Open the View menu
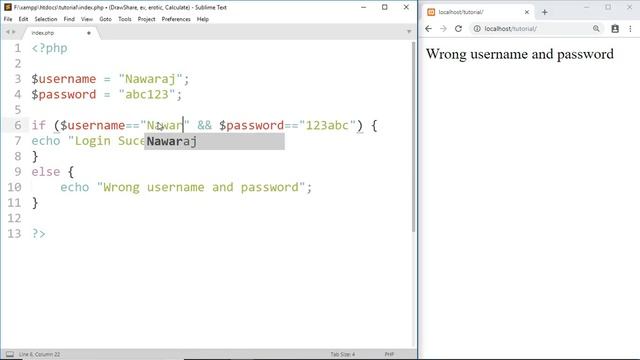The image size is (640, 360). point(87,19)
